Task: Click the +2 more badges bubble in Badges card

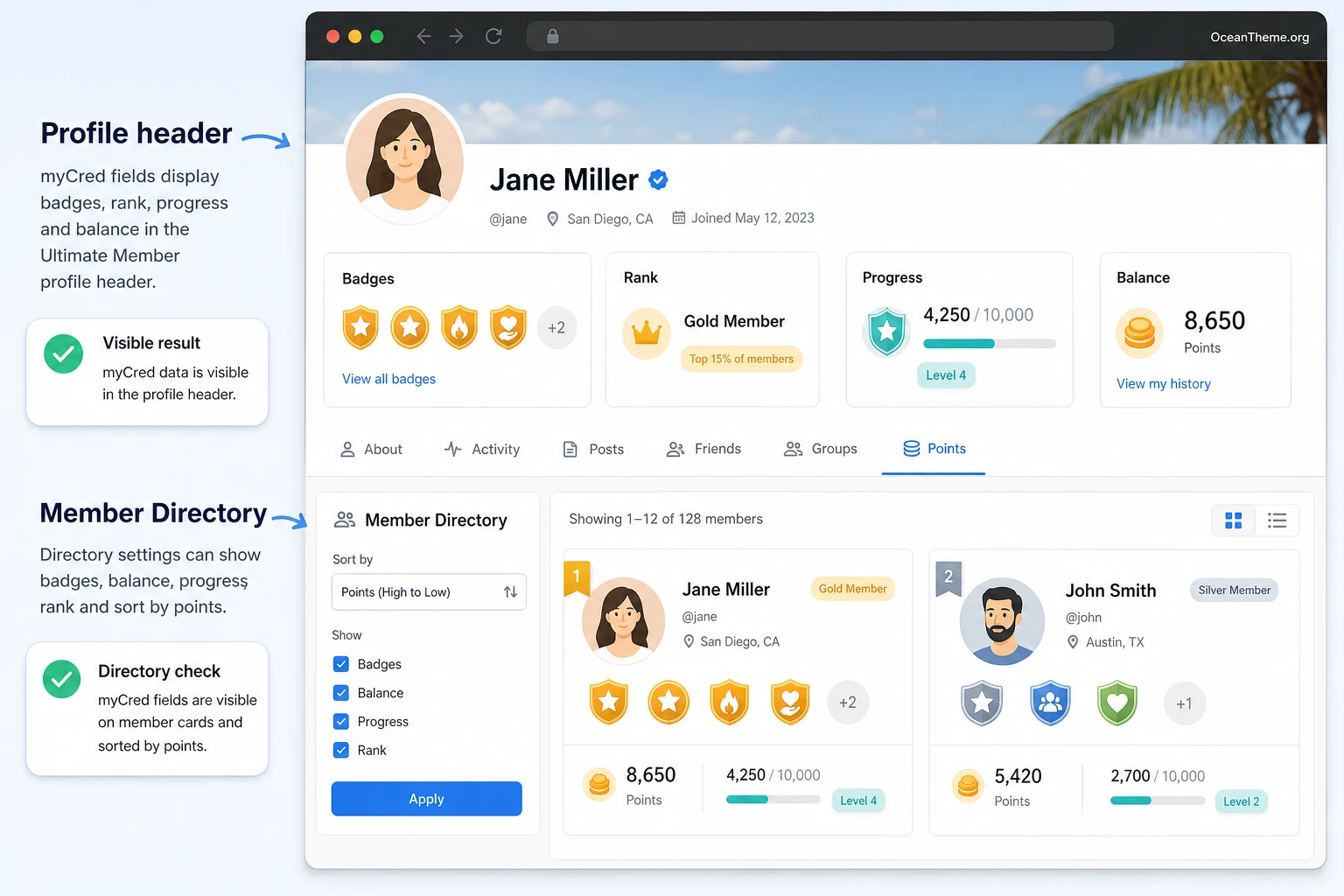Action: point(556,328)
